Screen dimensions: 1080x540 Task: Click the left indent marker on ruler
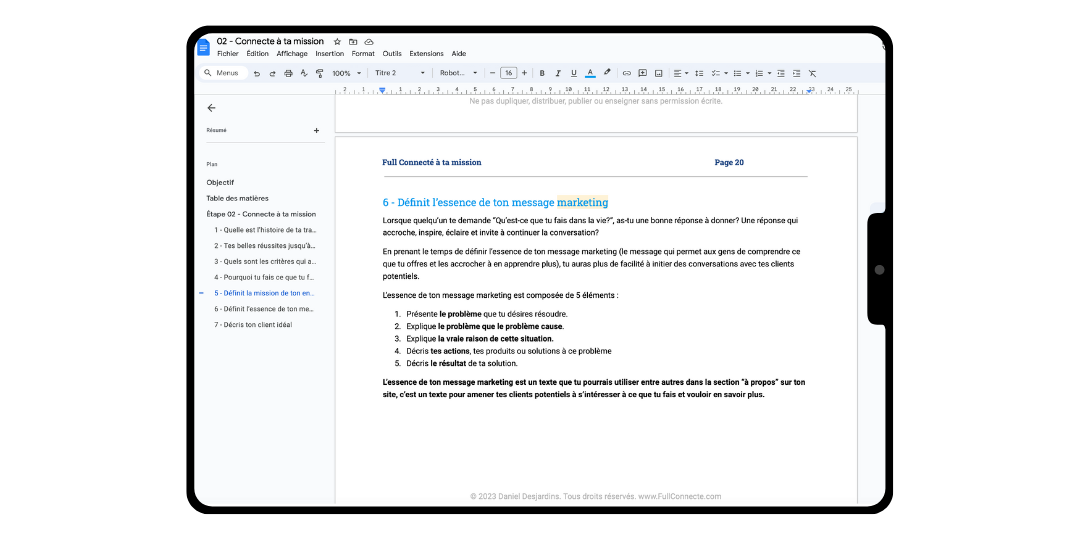[x=382, y=90]
